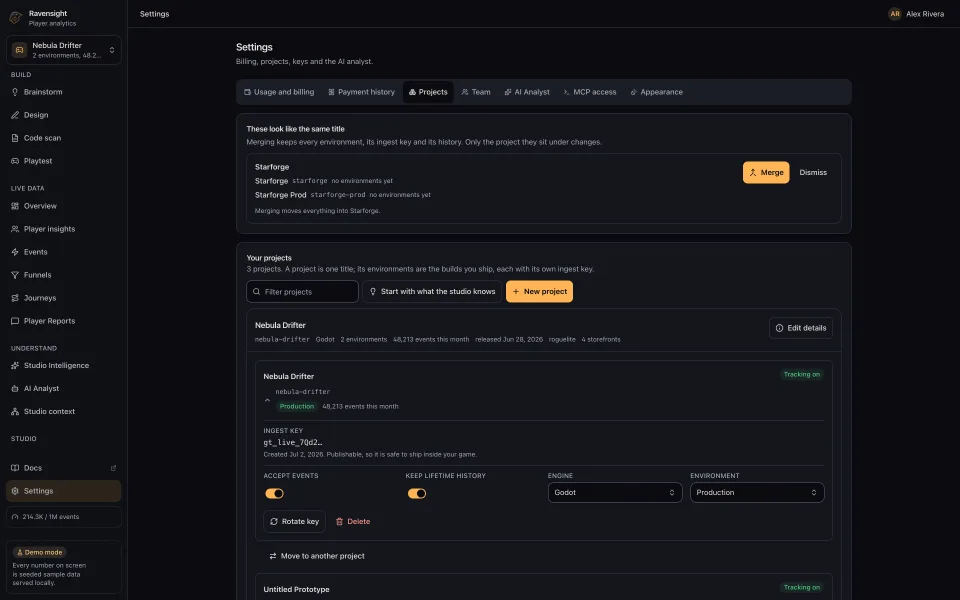Click the Settings gear icon in sidebar
The image size is (960, 600).
(x=15, y=491)
